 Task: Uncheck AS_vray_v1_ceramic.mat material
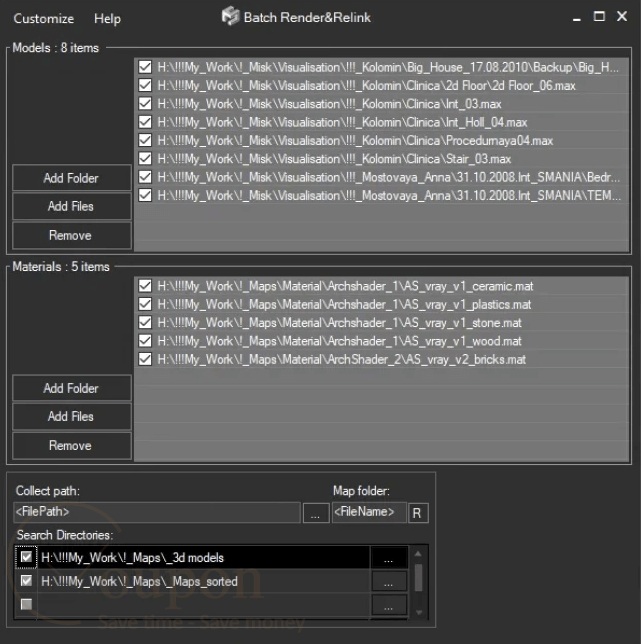[145, 286]
